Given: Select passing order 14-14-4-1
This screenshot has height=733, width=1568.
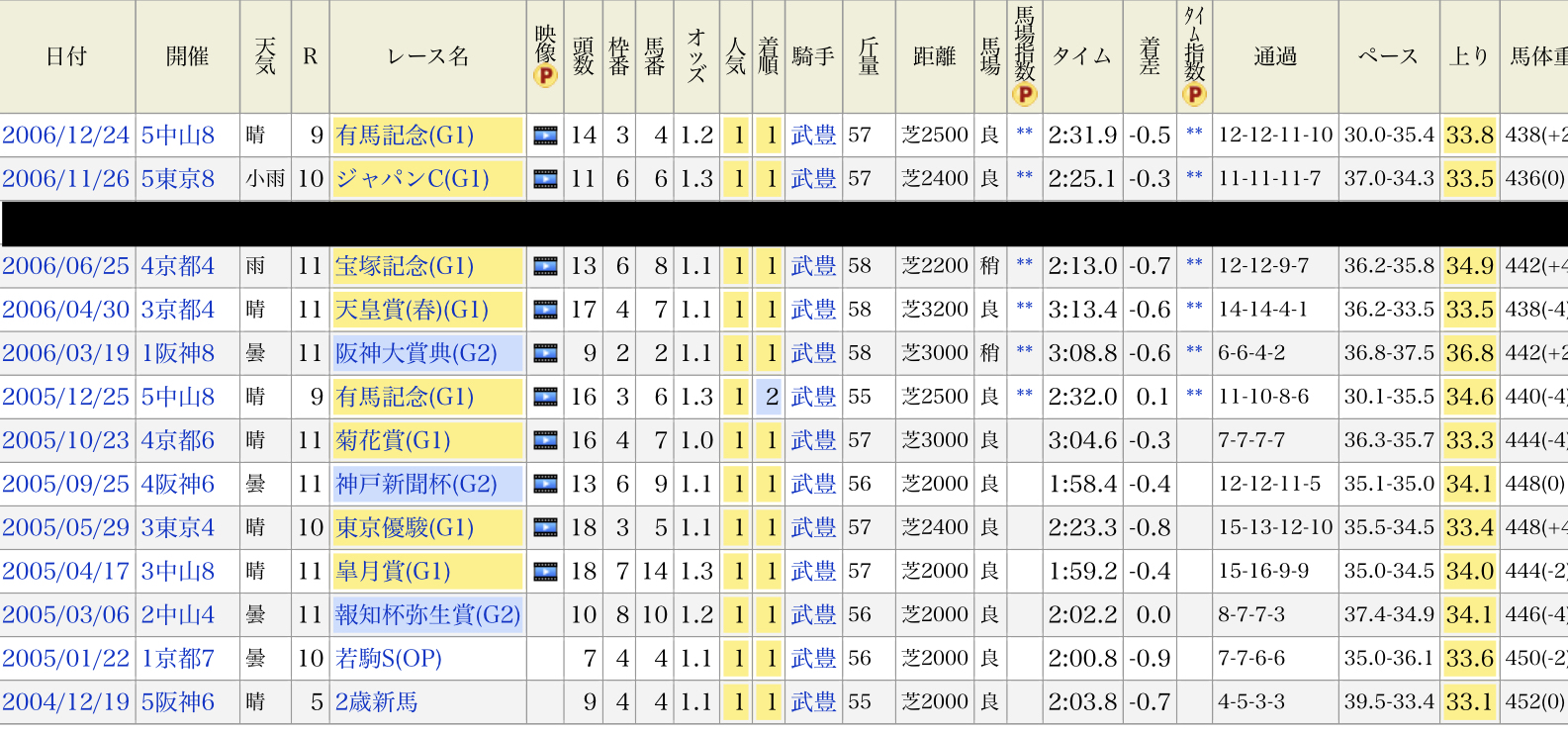Looking at the screenshot, I should [1263, 310].
